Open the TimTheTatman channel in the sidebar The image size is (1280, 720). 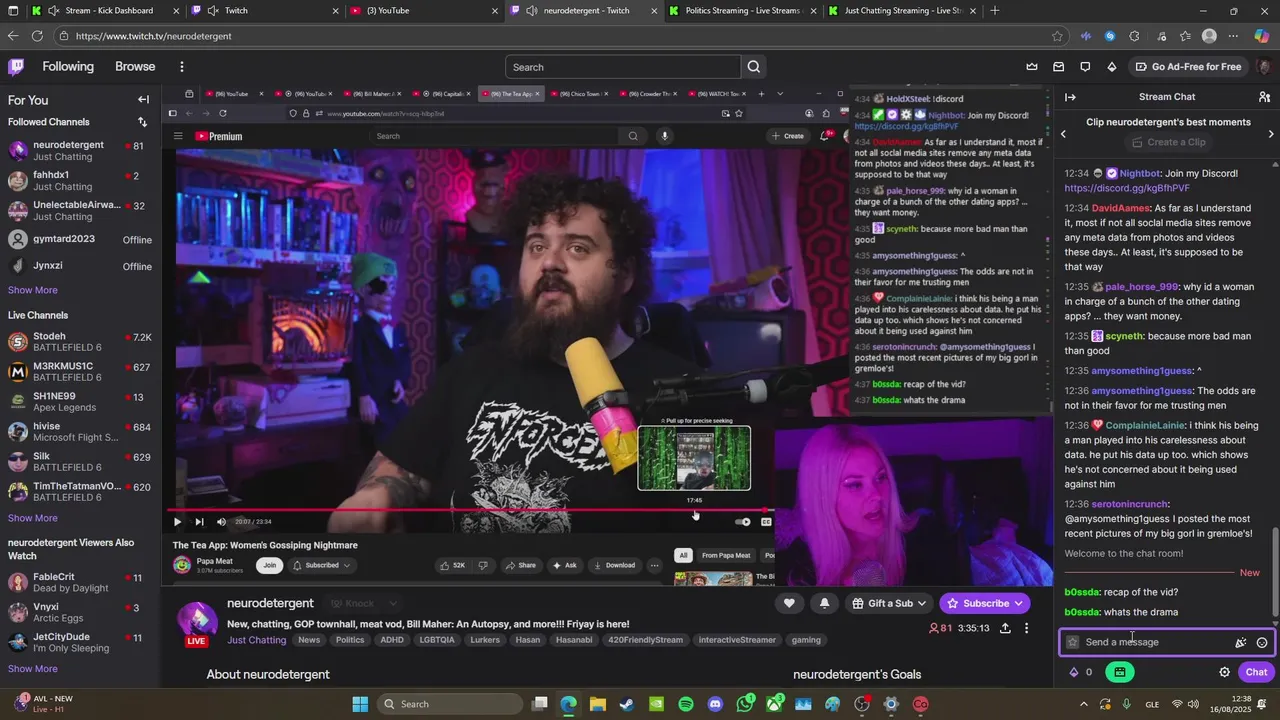click(80, 491)
